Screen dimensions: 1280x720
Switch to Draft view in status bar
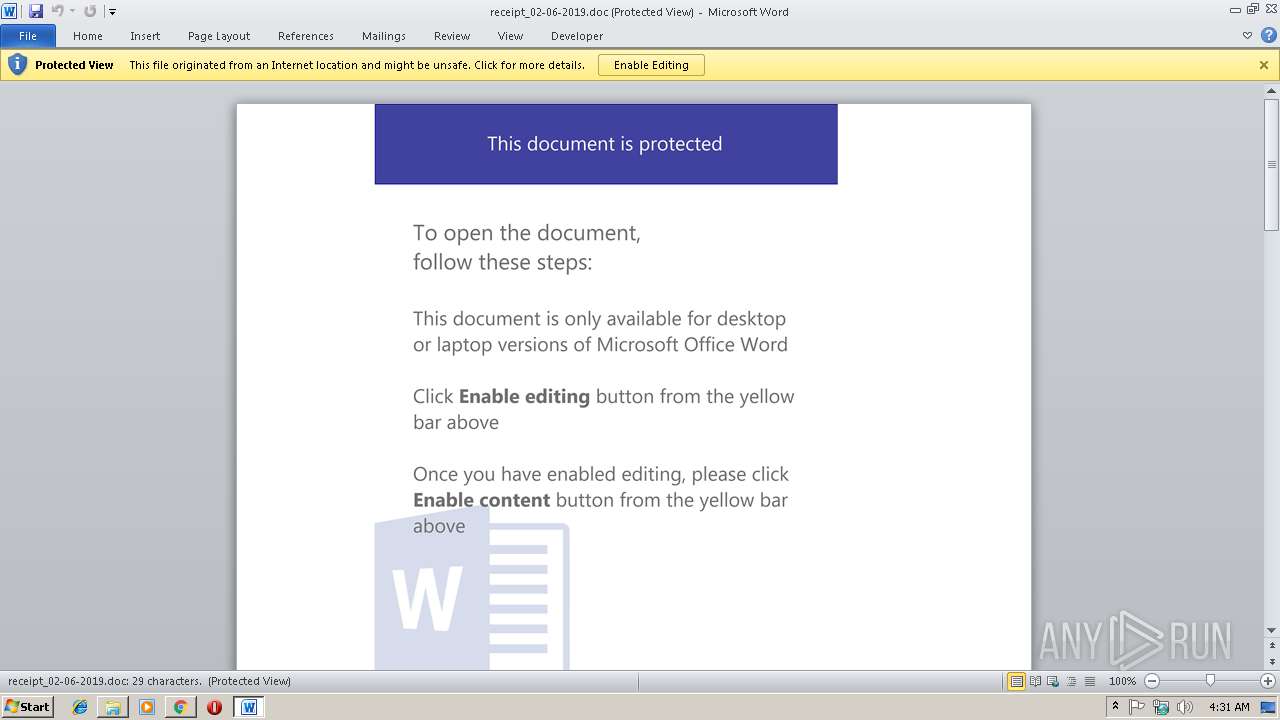click(1089, 681)
